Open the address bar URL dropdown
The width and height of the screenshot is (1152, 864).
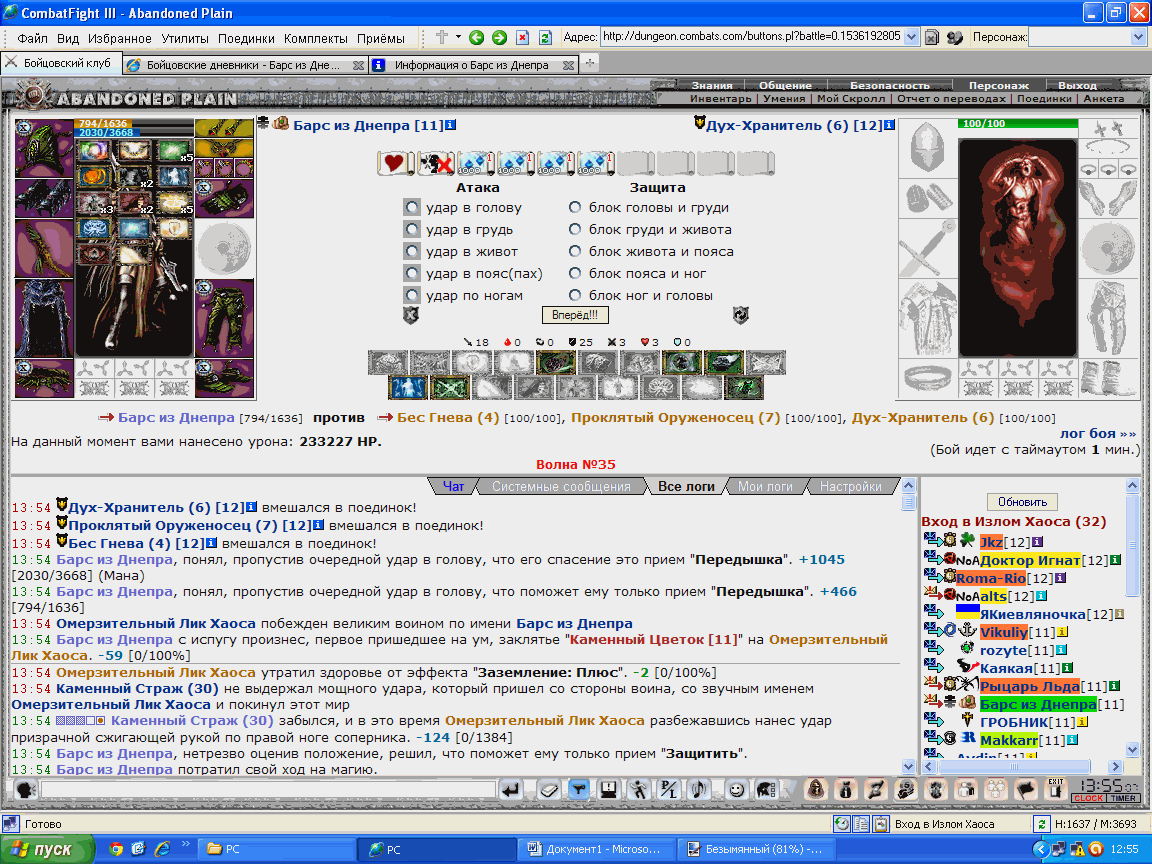pyautogui.click(x=912, y=37)
